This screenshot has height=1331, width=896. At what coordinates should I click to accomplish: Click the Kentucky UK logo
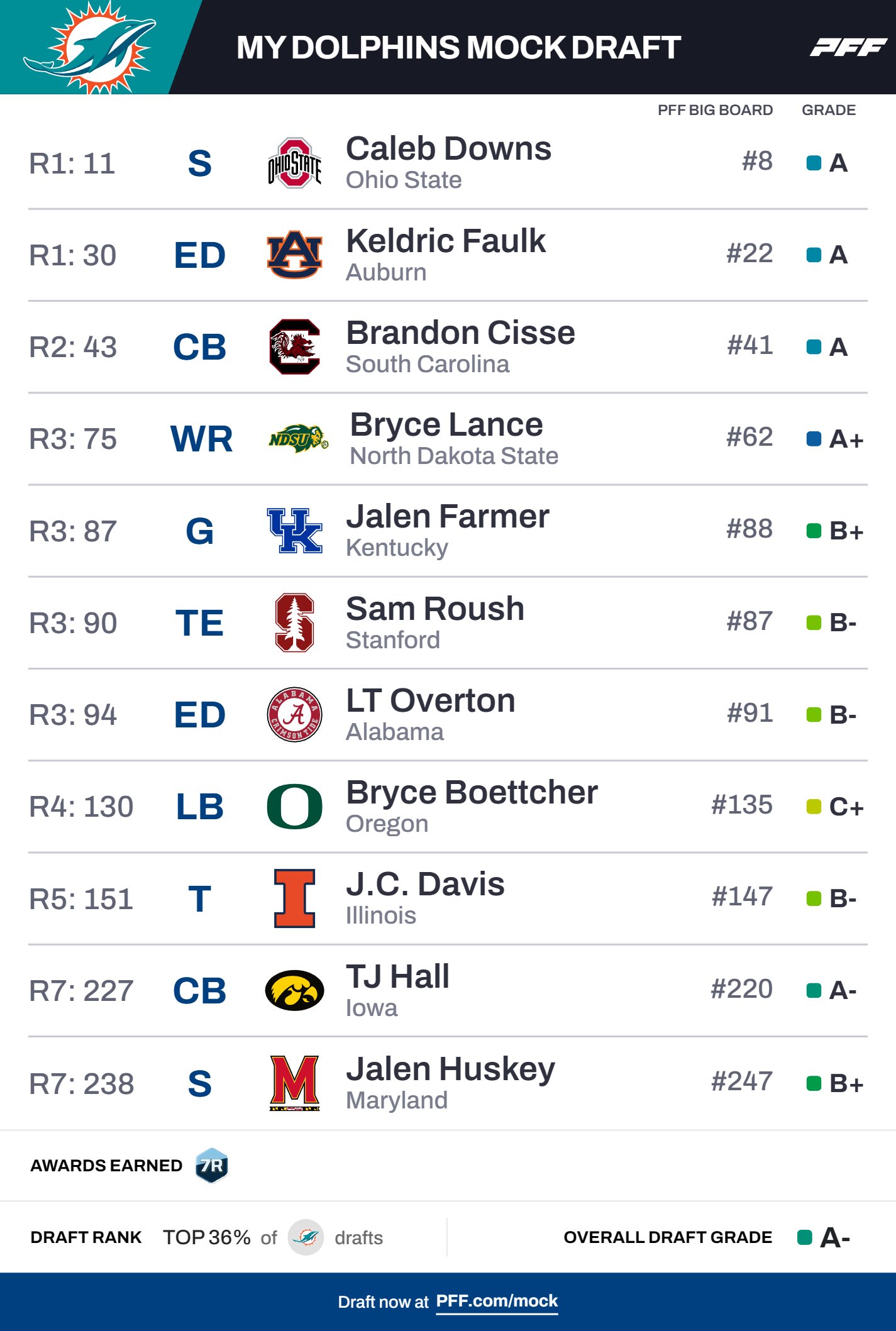[294, 531]
